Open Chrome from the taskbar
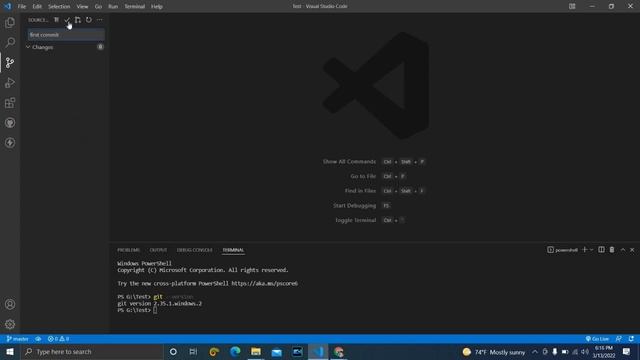This screenshot has width=640, height=360. (339, 351)
